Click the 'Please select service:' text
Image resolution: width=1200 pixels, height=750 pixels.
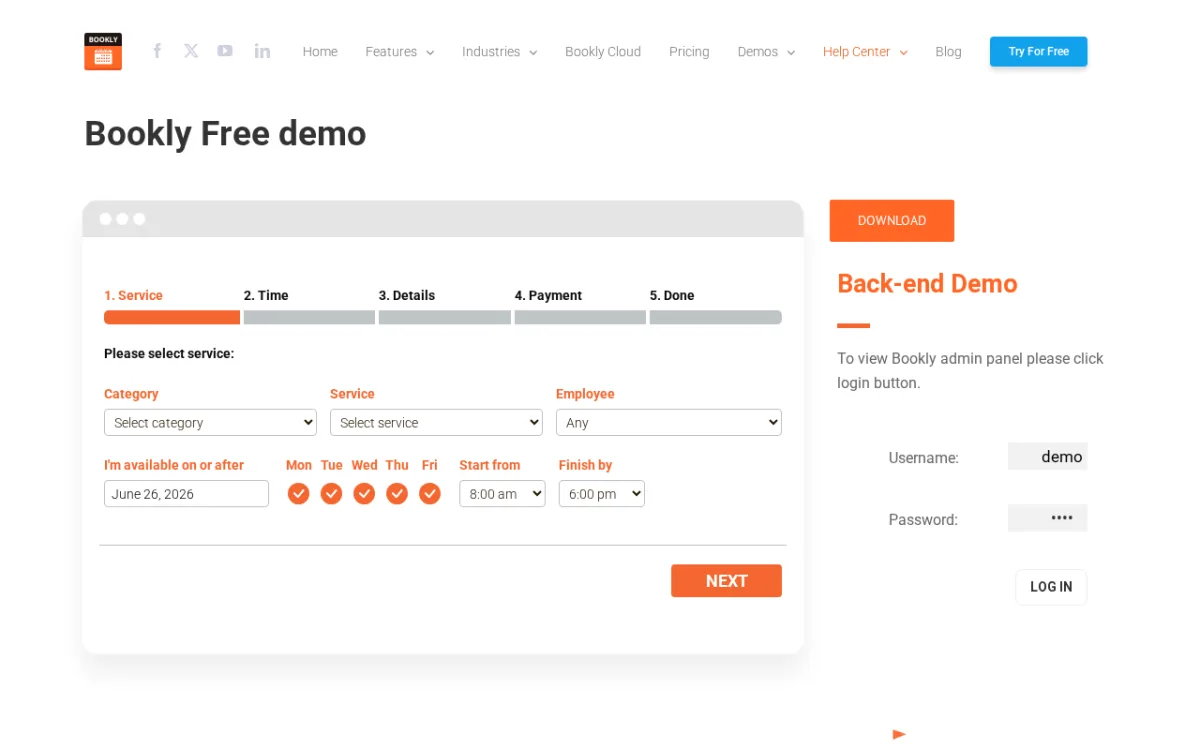(169, 354)
